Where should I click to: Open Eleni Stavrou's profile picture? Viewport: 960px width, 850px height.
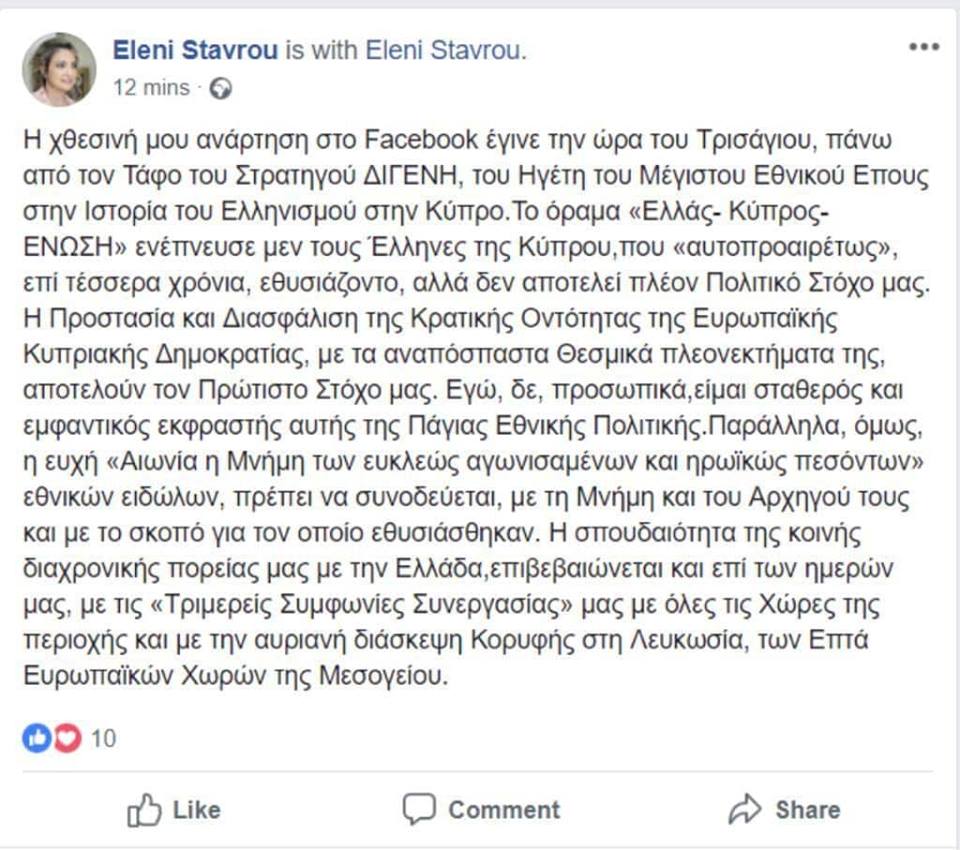click(59, 69)
